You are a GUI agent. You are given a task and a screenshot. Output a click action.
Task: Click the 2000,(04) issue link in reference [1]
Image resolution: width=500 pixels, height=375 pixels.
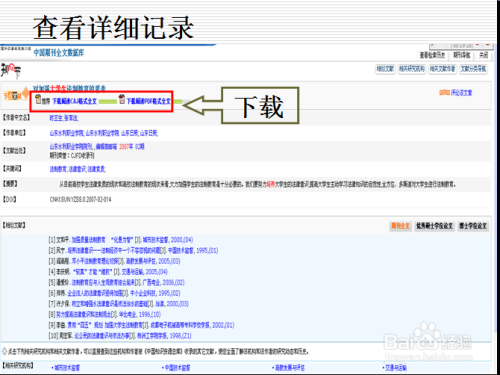[182, 240]
